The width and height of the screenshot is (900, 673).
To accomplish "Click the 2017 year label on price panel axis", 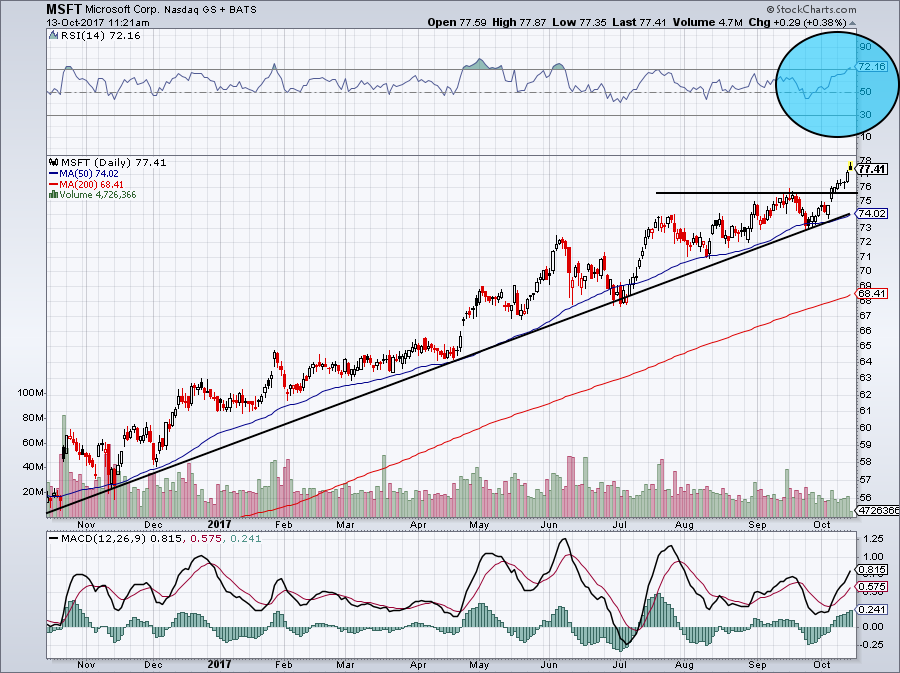I will 219,524.
